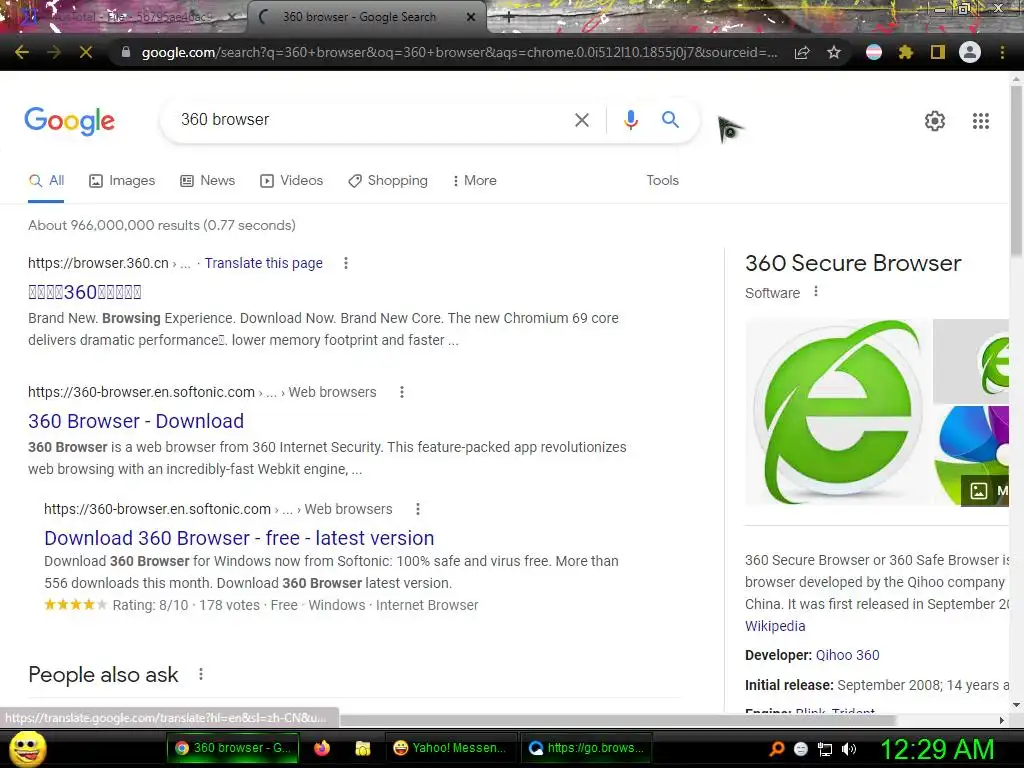Click the blue magnifier search button
The image size is (1024, 768).
(x=670, y=120)
